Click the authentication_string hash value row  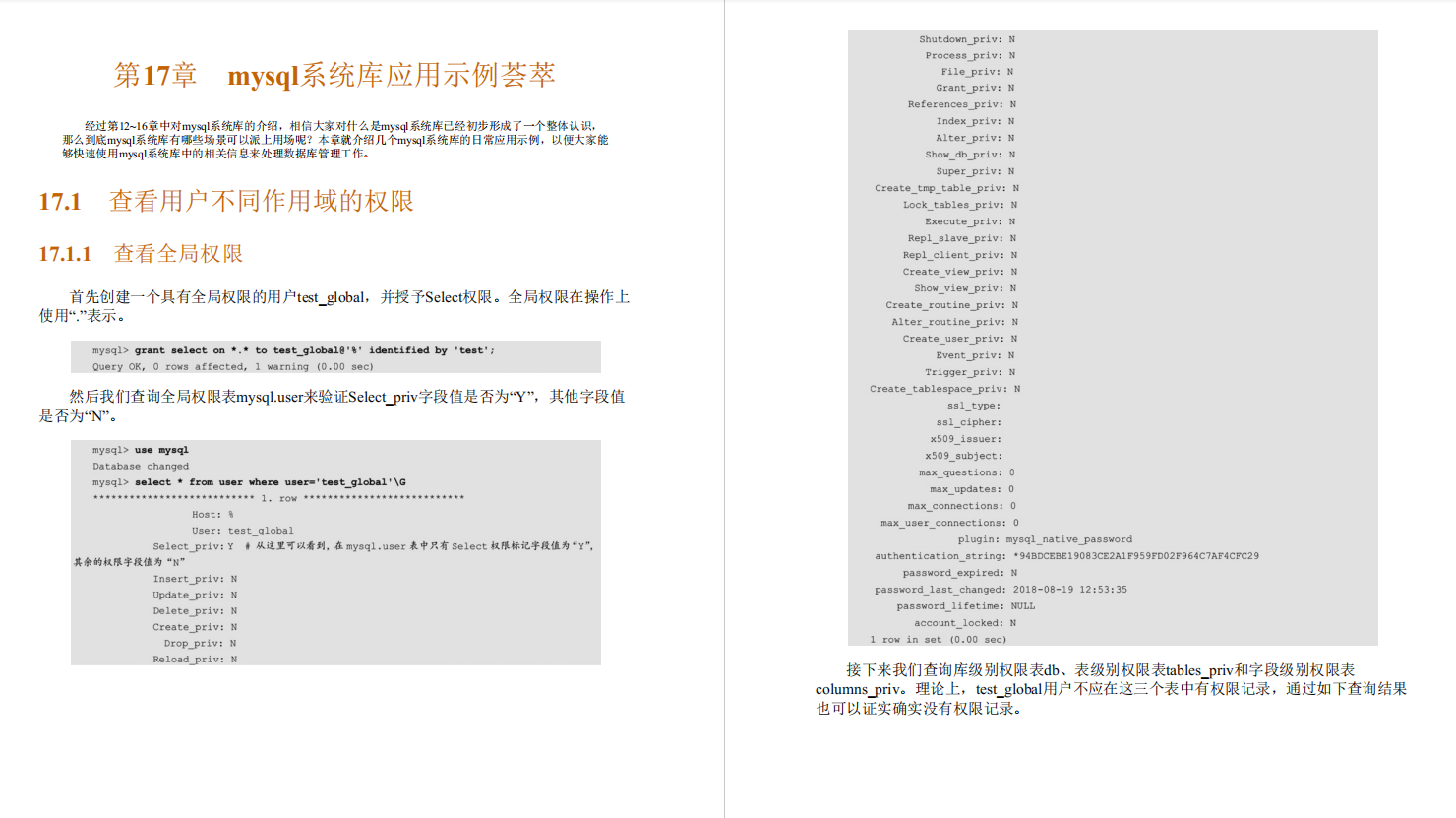pos(1066,556)
